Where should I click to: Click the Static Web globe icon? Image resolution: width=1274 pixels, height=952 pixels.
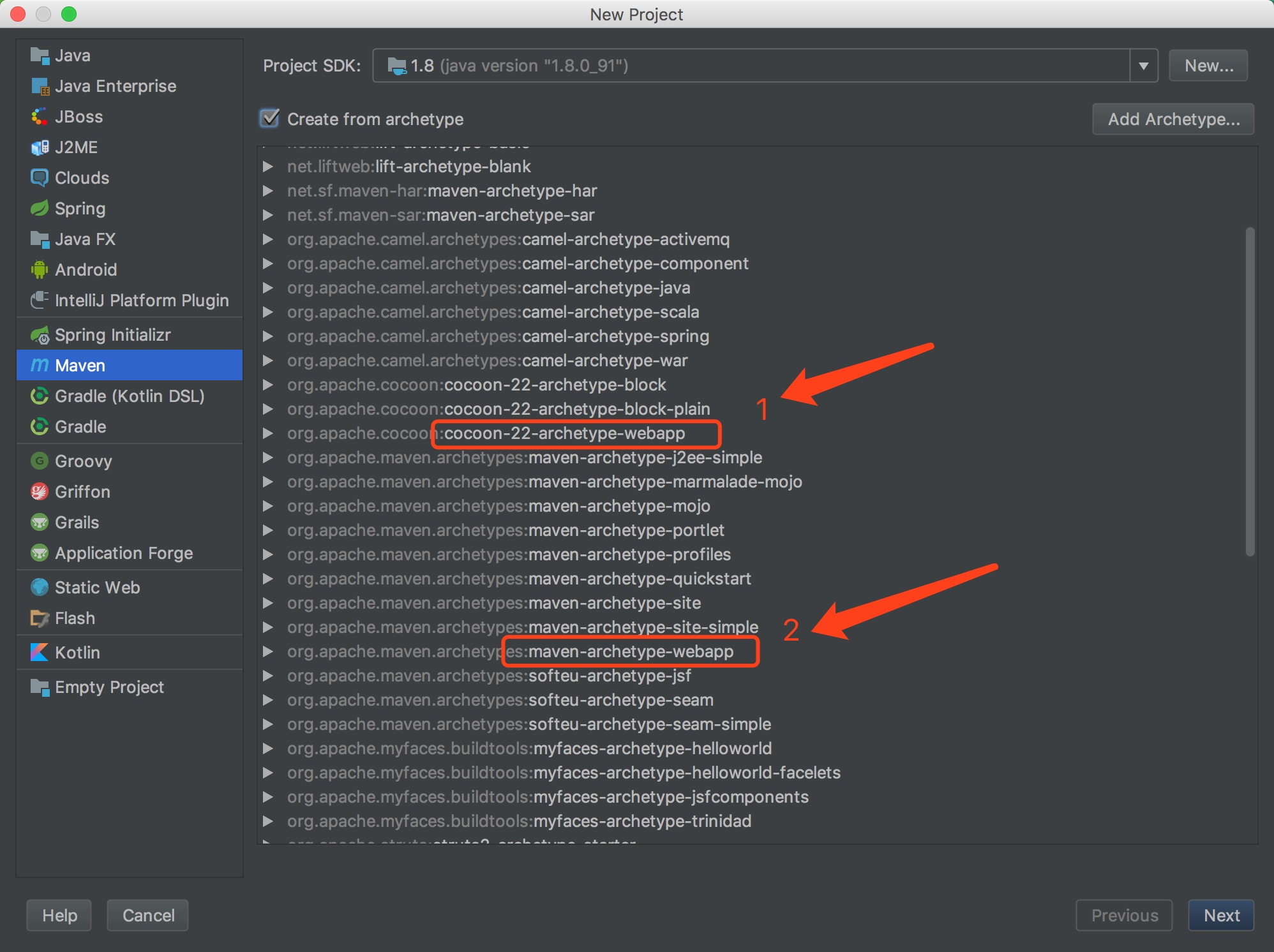[x=40, y=587]
